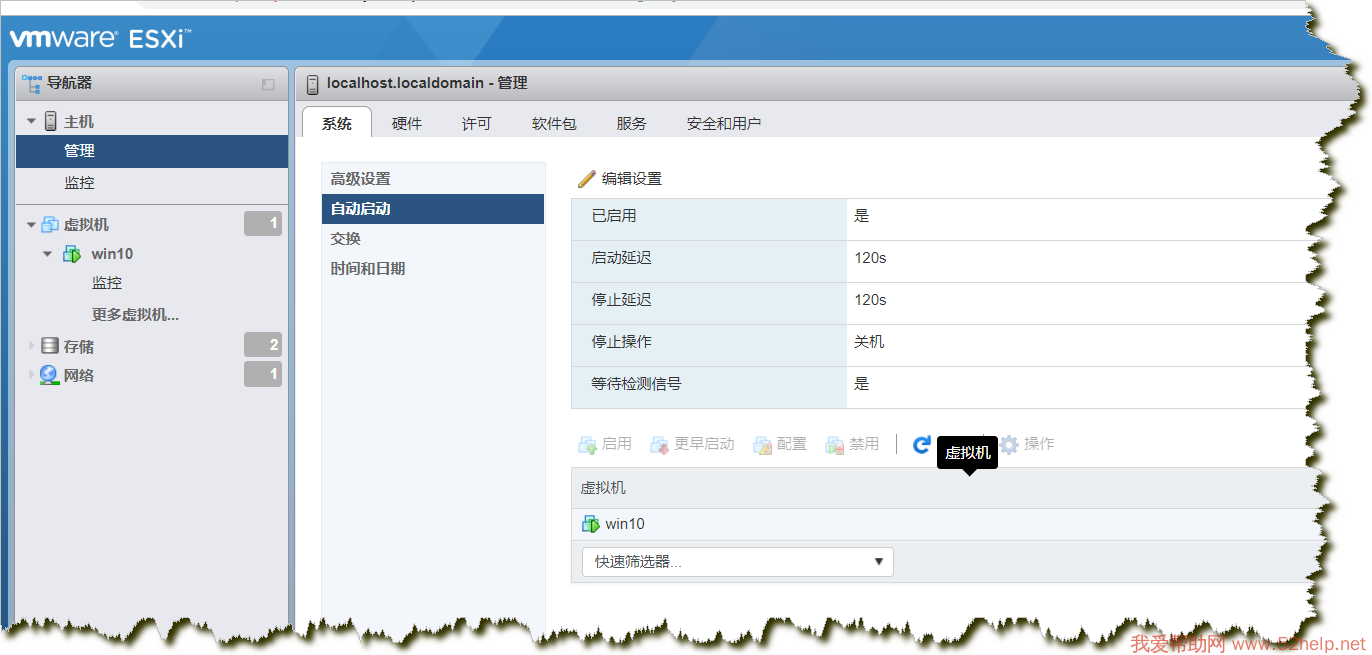The height and width of the screenshot is (655, 1372).
Task: Click the 配置 configure icon
Action: pos(763,444)
